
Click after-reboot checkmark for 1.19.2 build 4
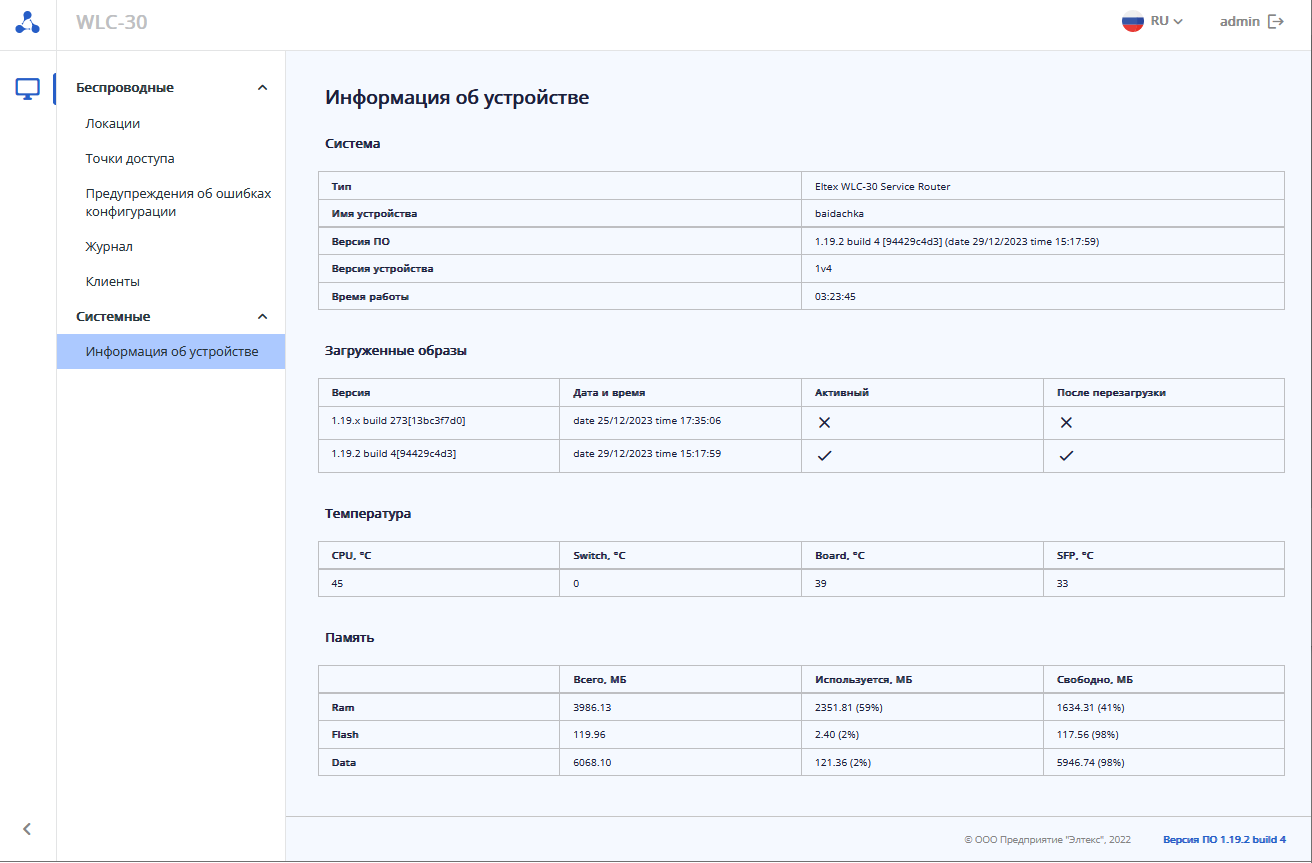(x=1066, y=456)
